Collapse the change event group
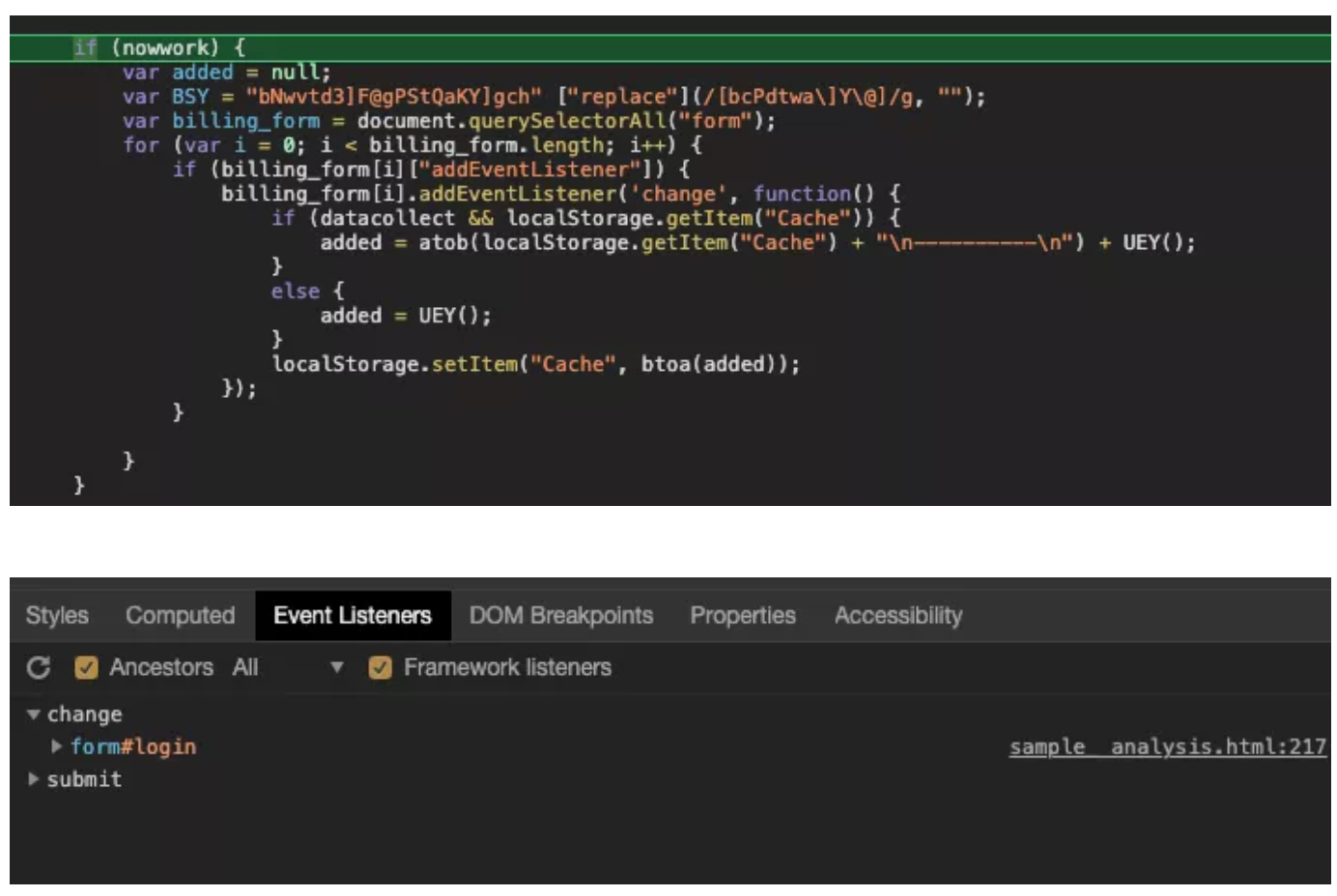 point(34,714)
